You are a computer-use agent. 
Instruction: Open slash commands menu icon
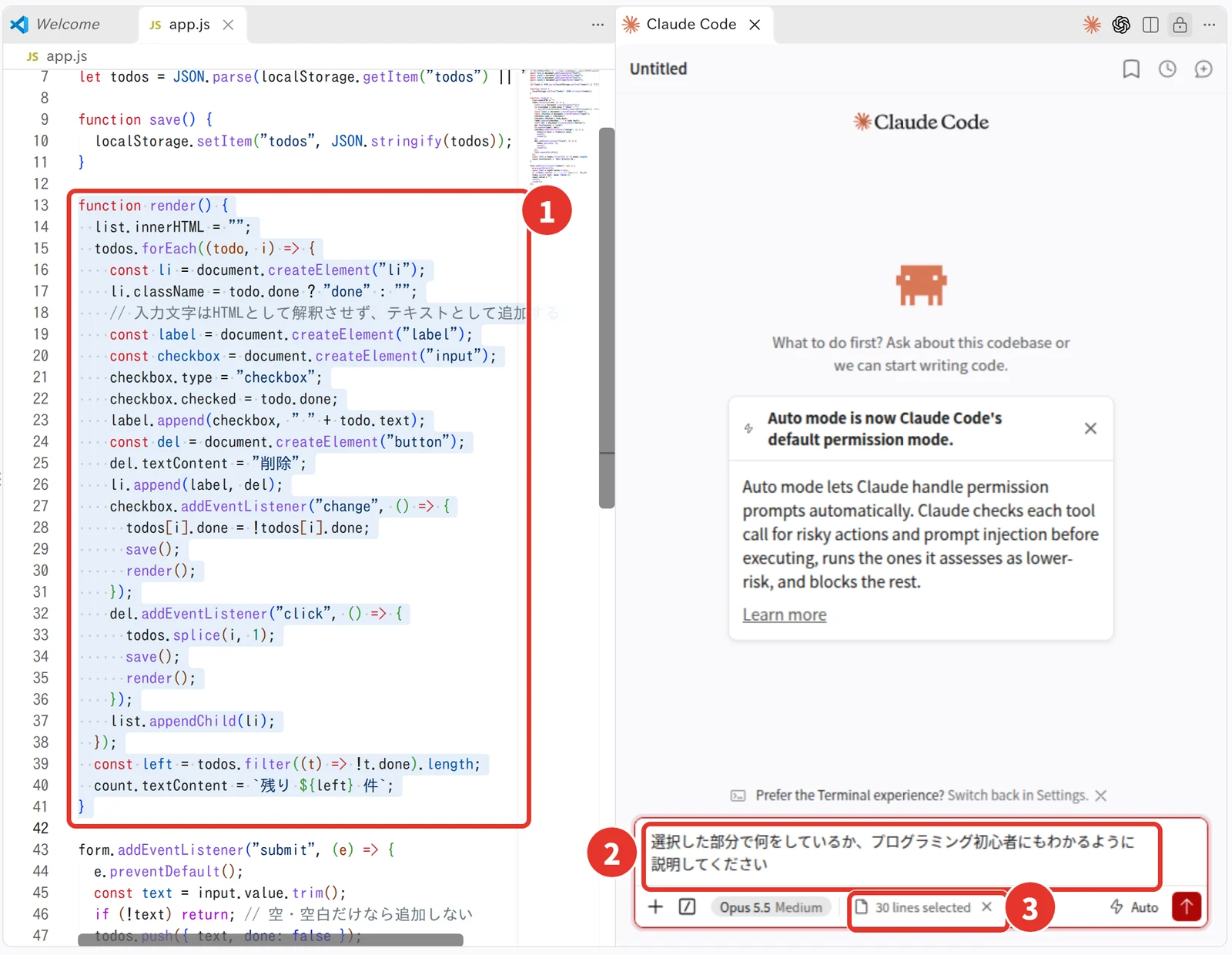tap(688, 906)
